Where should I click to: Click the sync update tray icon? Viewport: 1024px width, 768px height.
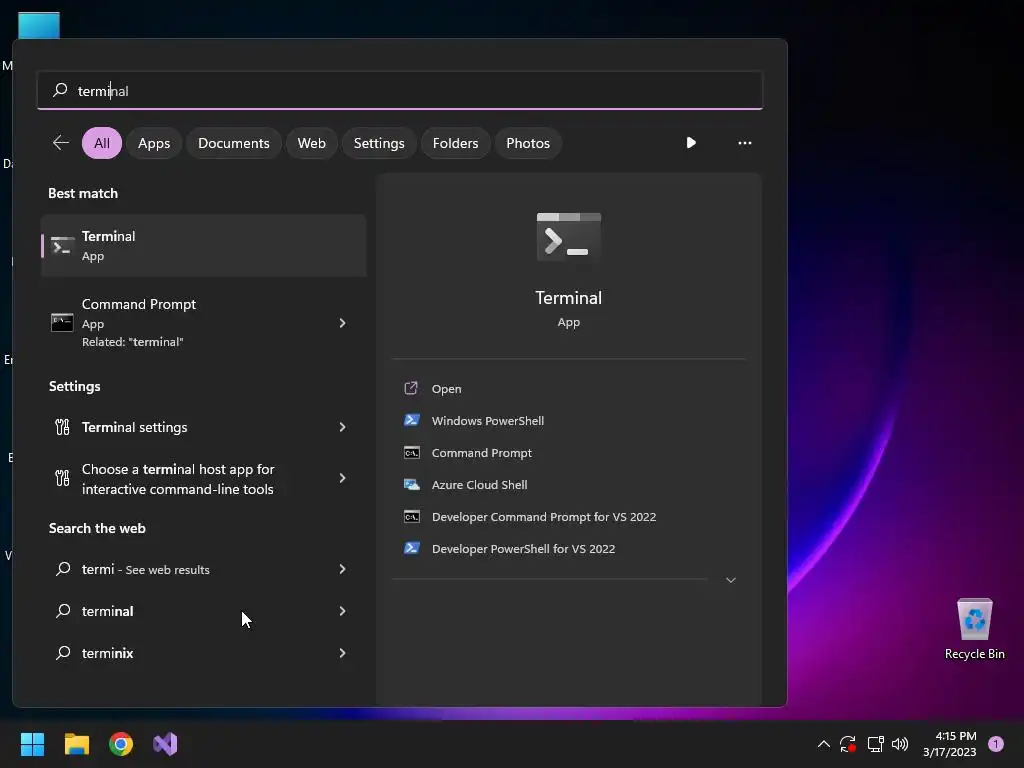(x=848, y=744)
